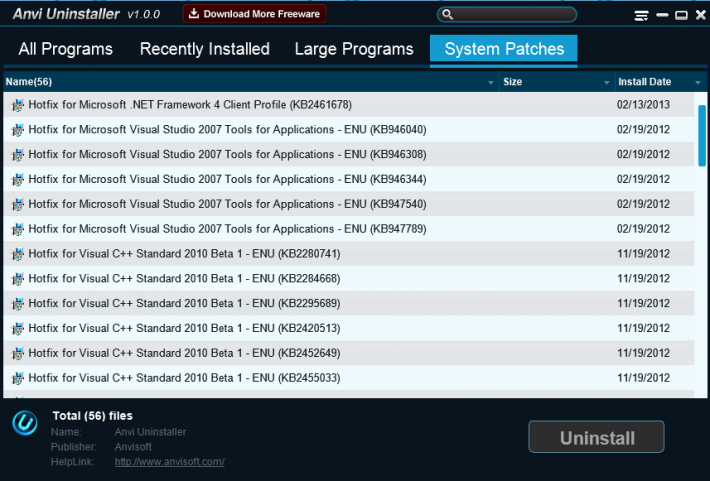Click the Total (56) files label

click(x=93, y=416)
